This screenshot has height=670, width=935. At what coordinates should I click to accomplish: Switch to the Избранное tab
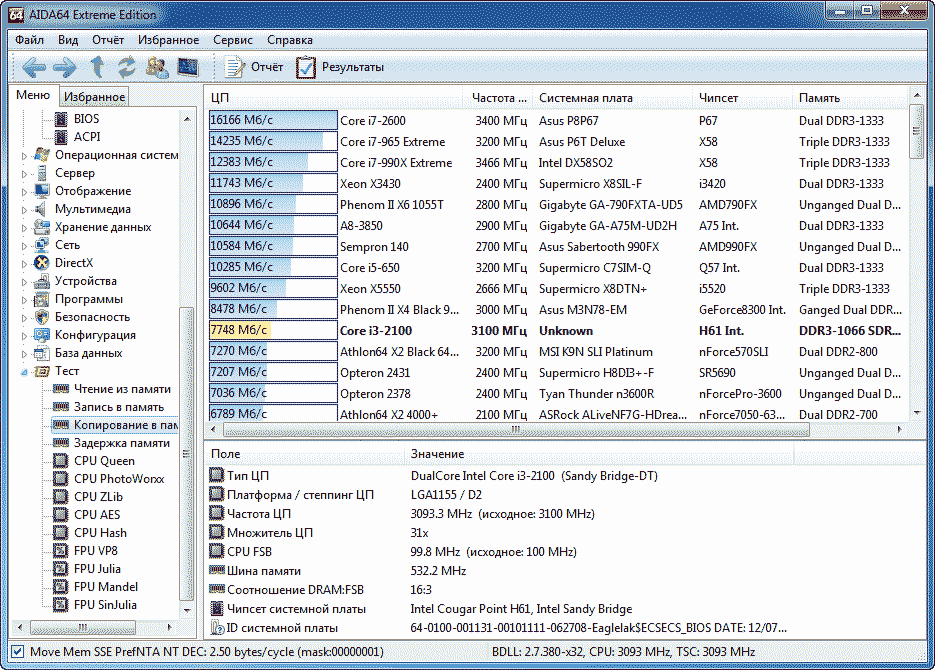click(94, 97)
